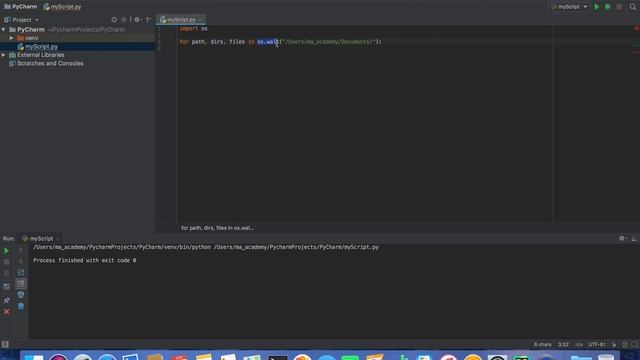Click the gray stop square in top toolbar
The image size is (640, 360).
(x=619, y=7)
